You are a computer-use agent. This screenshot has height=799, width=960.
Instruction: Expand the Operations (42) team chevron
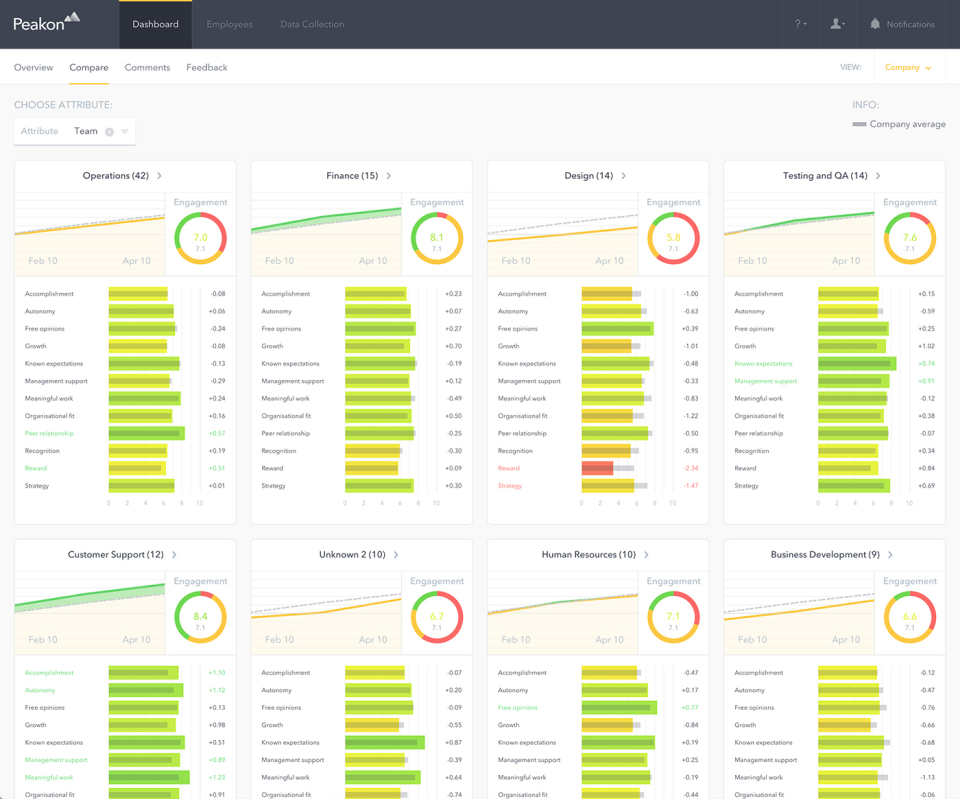160,176
